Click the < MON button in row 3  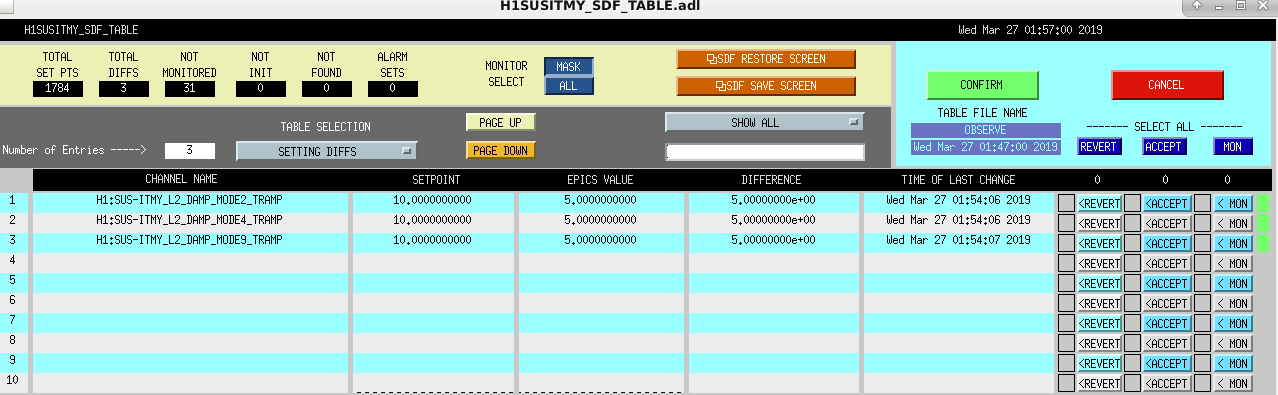click(1233, 243)
